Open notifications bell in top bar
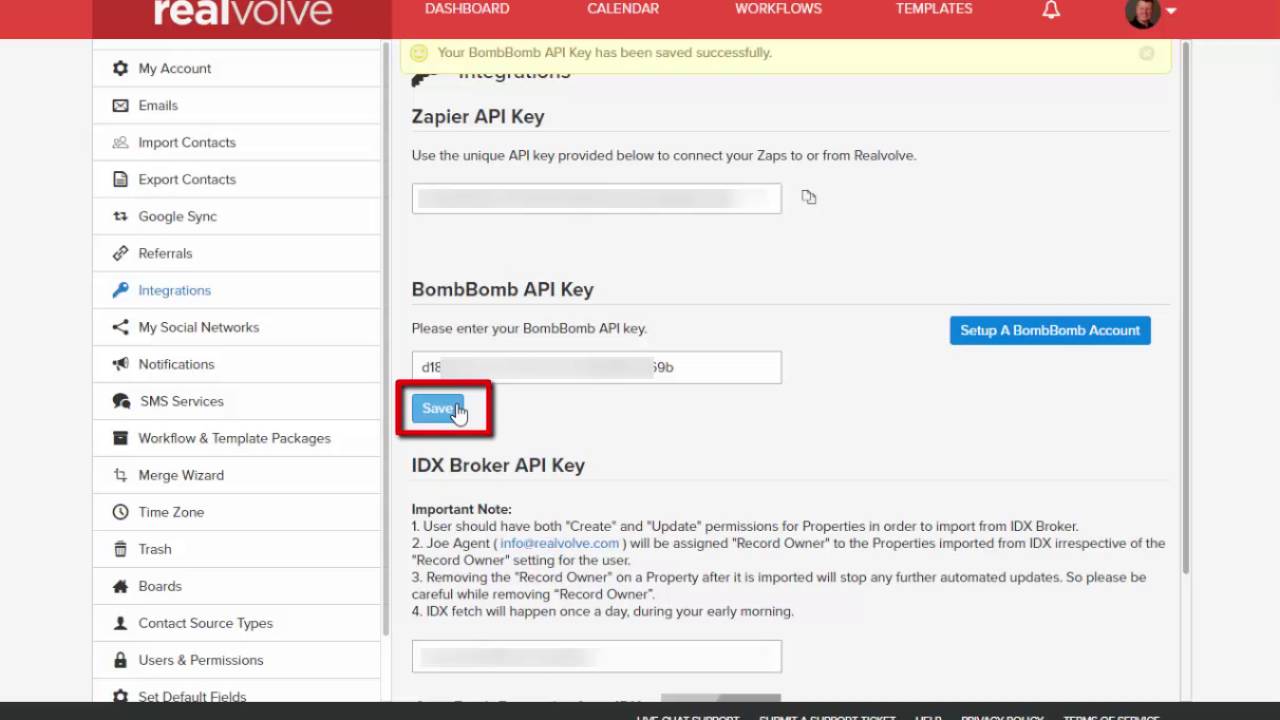Image resolution: width=1280 pixels, height=720 pixels. click(x=1051, y=10)
